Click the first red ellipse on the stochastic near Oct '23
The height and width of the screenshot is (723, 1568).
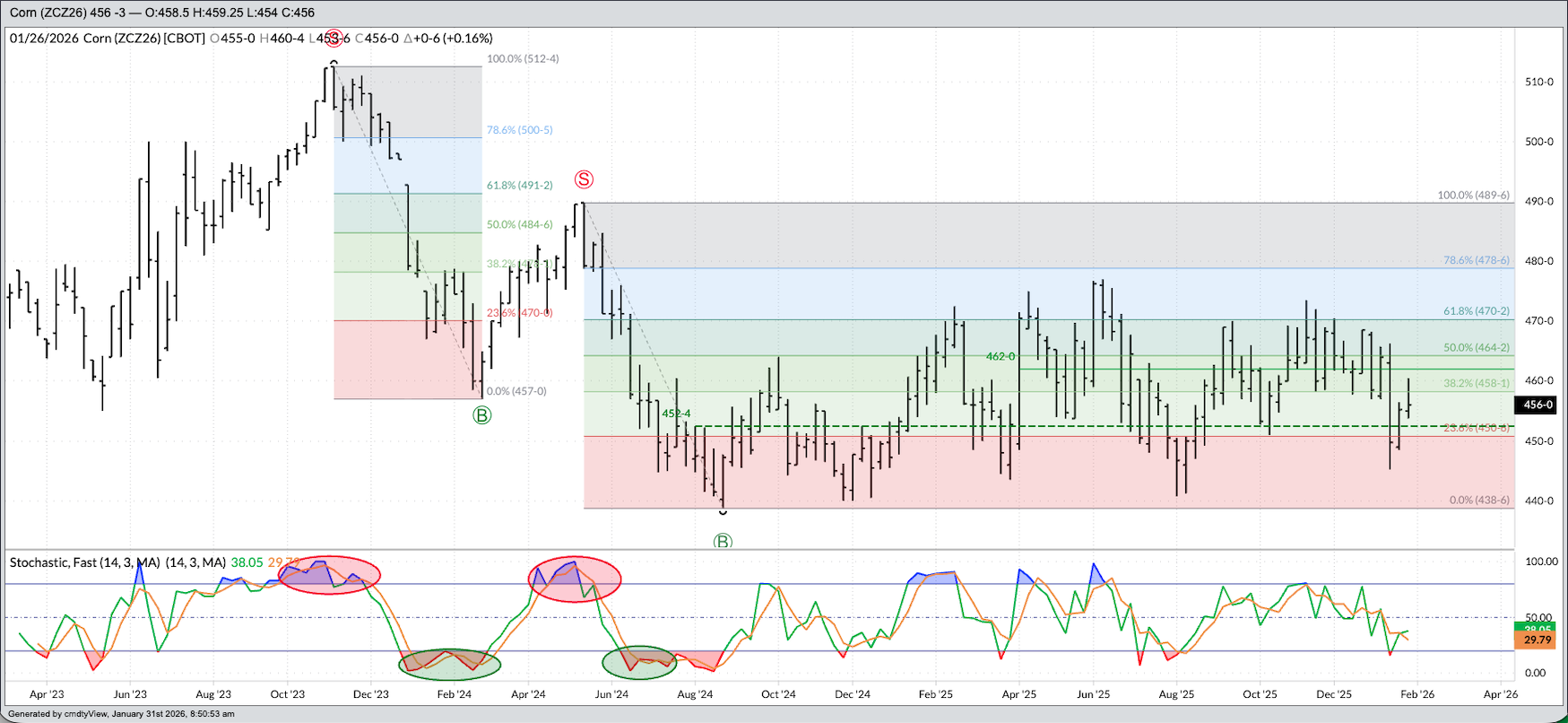pyautogui.click(x=329, y=575)
